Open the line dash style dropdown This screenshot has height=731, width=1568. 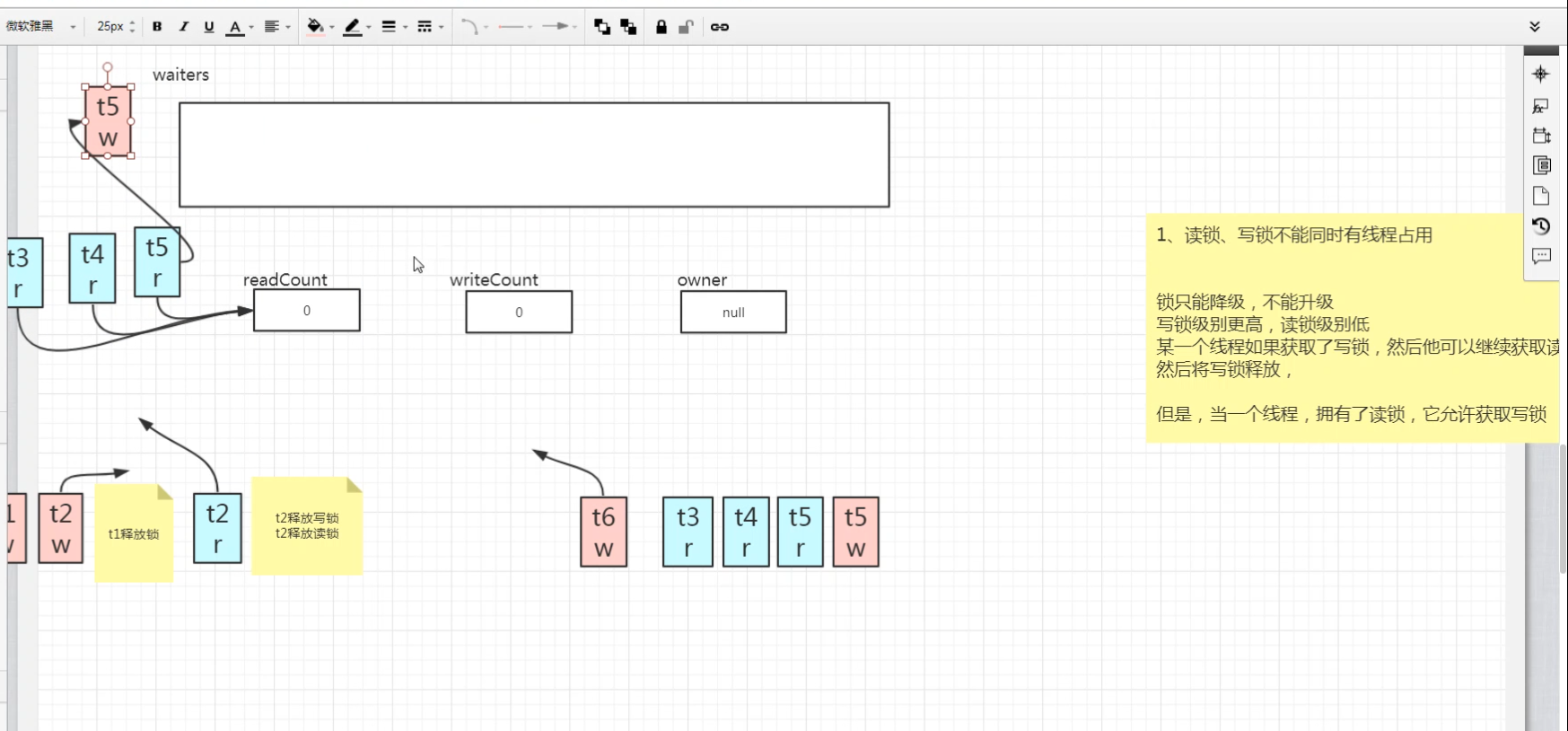pyautogui.click(x=431, y=27)
